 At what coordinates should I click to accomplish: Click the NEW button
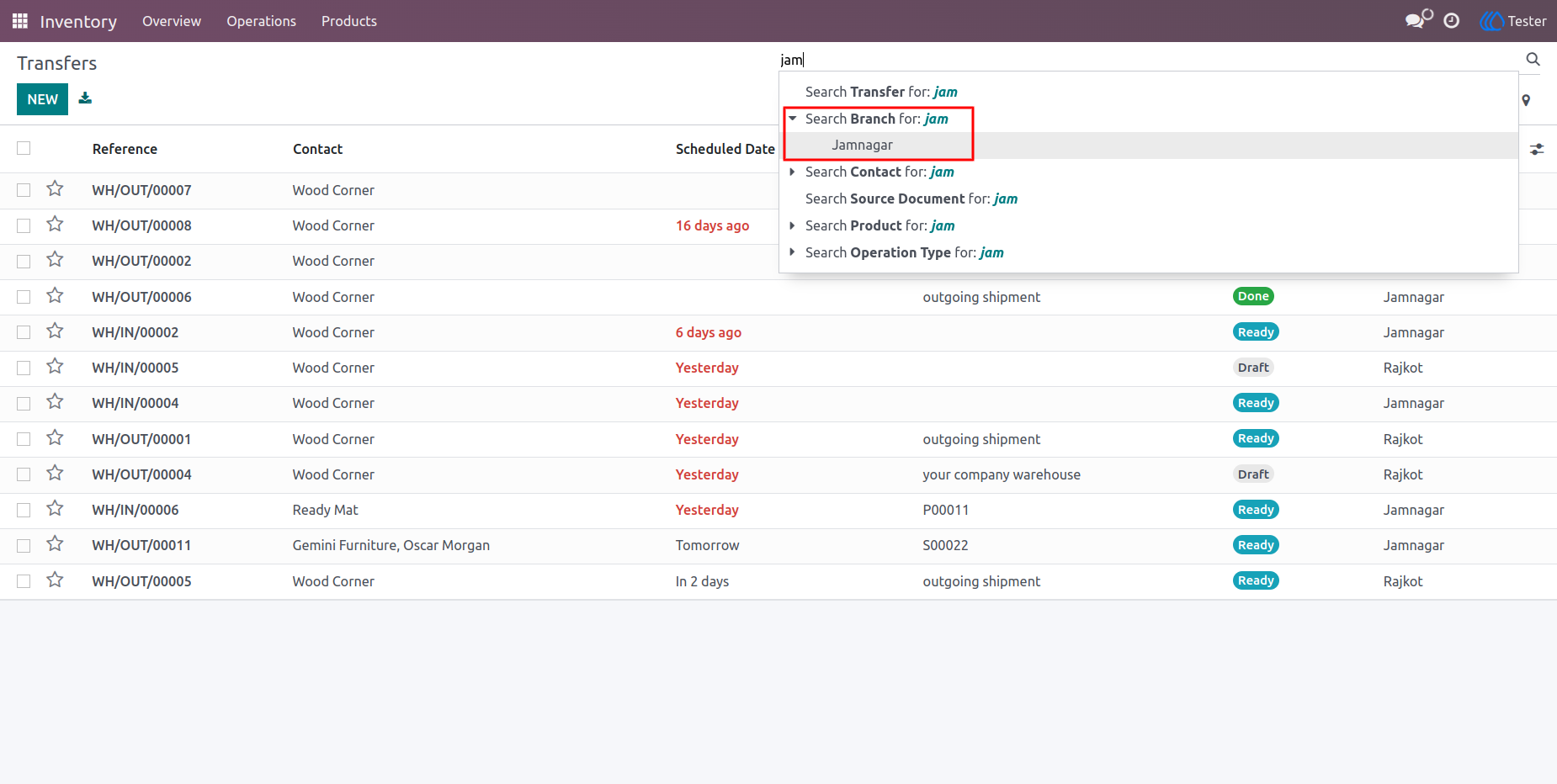pos(42,99)
